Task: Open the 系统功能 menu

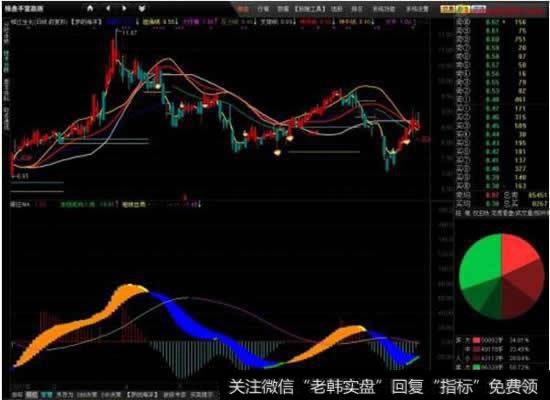Action: [x=384, y=9]
